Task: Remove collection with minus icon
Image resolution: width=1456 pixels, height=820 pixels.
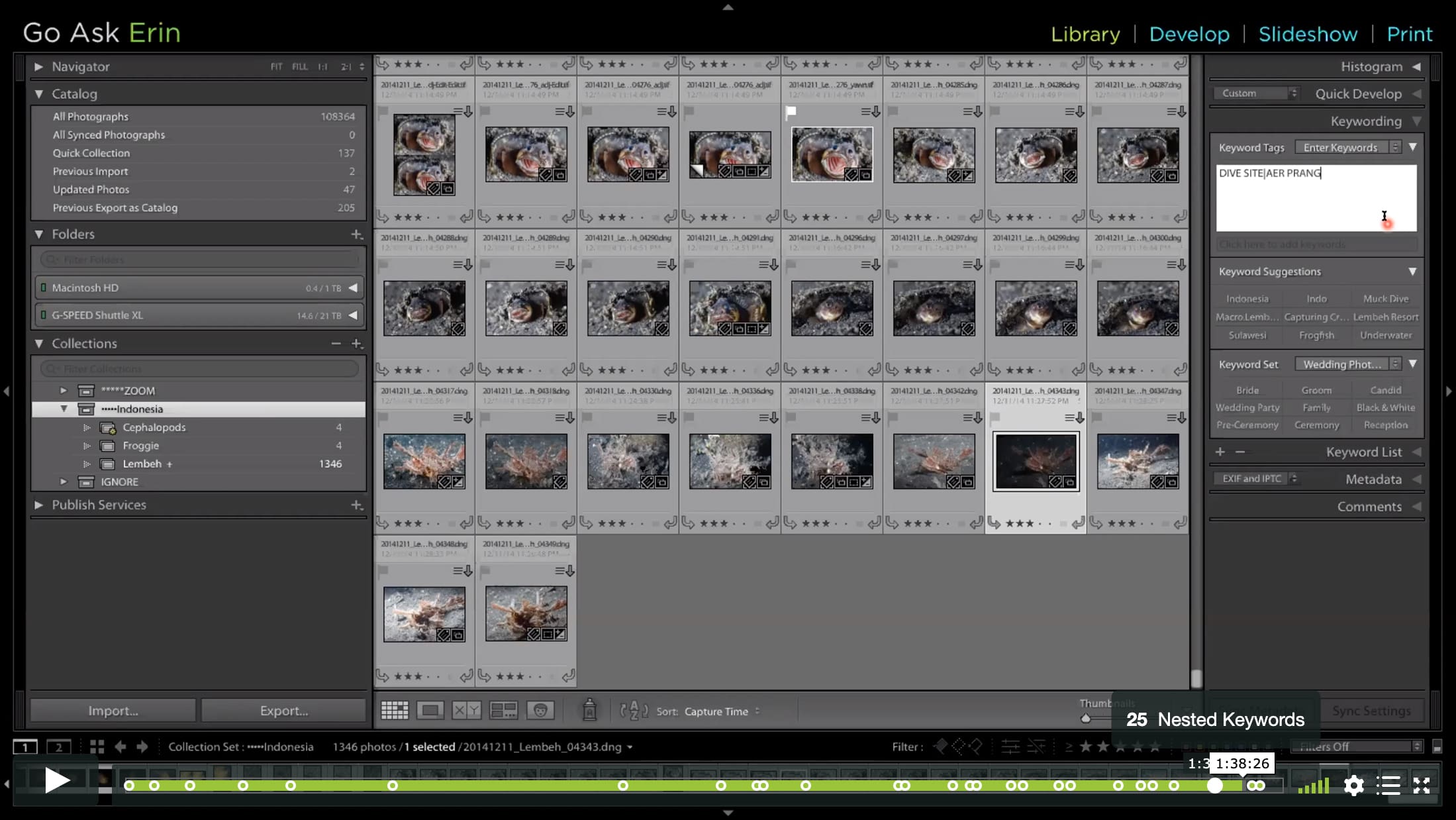Action: point(336,344)
